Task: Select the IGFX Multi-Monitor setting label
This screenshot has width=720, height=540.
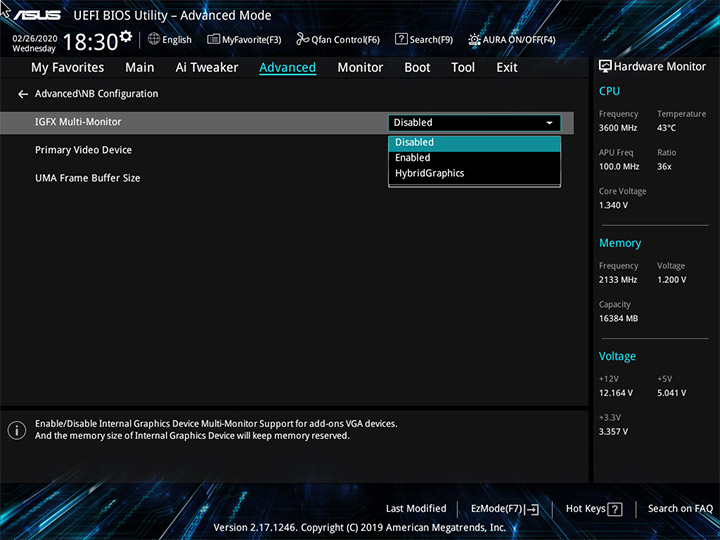Action: [x=78, y=122]
